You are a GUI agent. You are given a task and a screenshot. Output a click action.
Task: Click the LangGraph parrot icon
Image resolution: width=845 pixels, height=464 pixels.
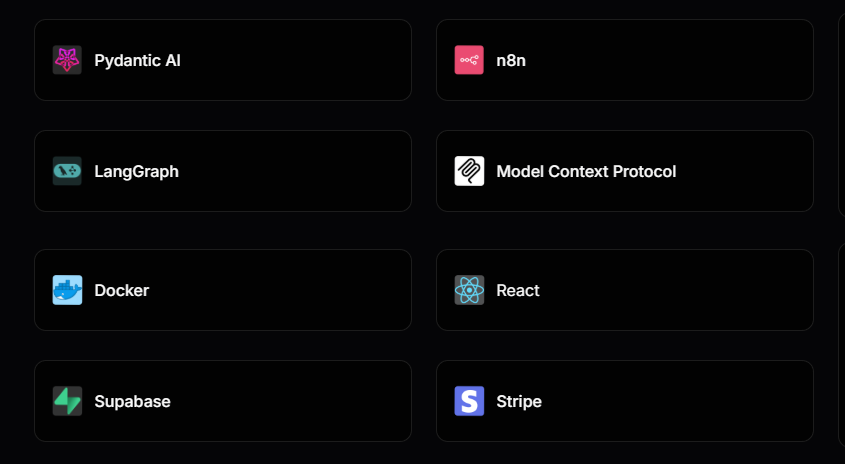67,171
